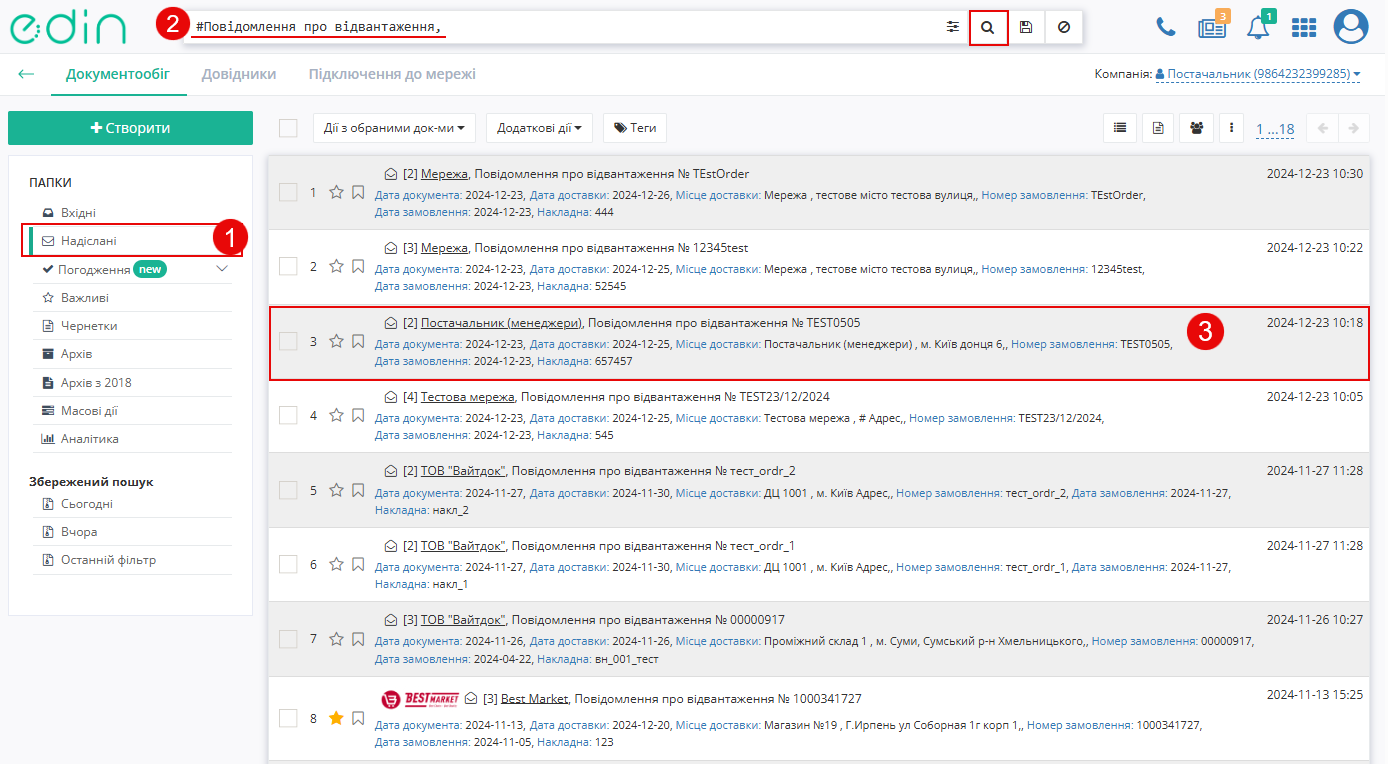Check the box for row 6 тест_ordr_1
The image size is (1388, 764).
pyautogui.click(x=288, y=564)
